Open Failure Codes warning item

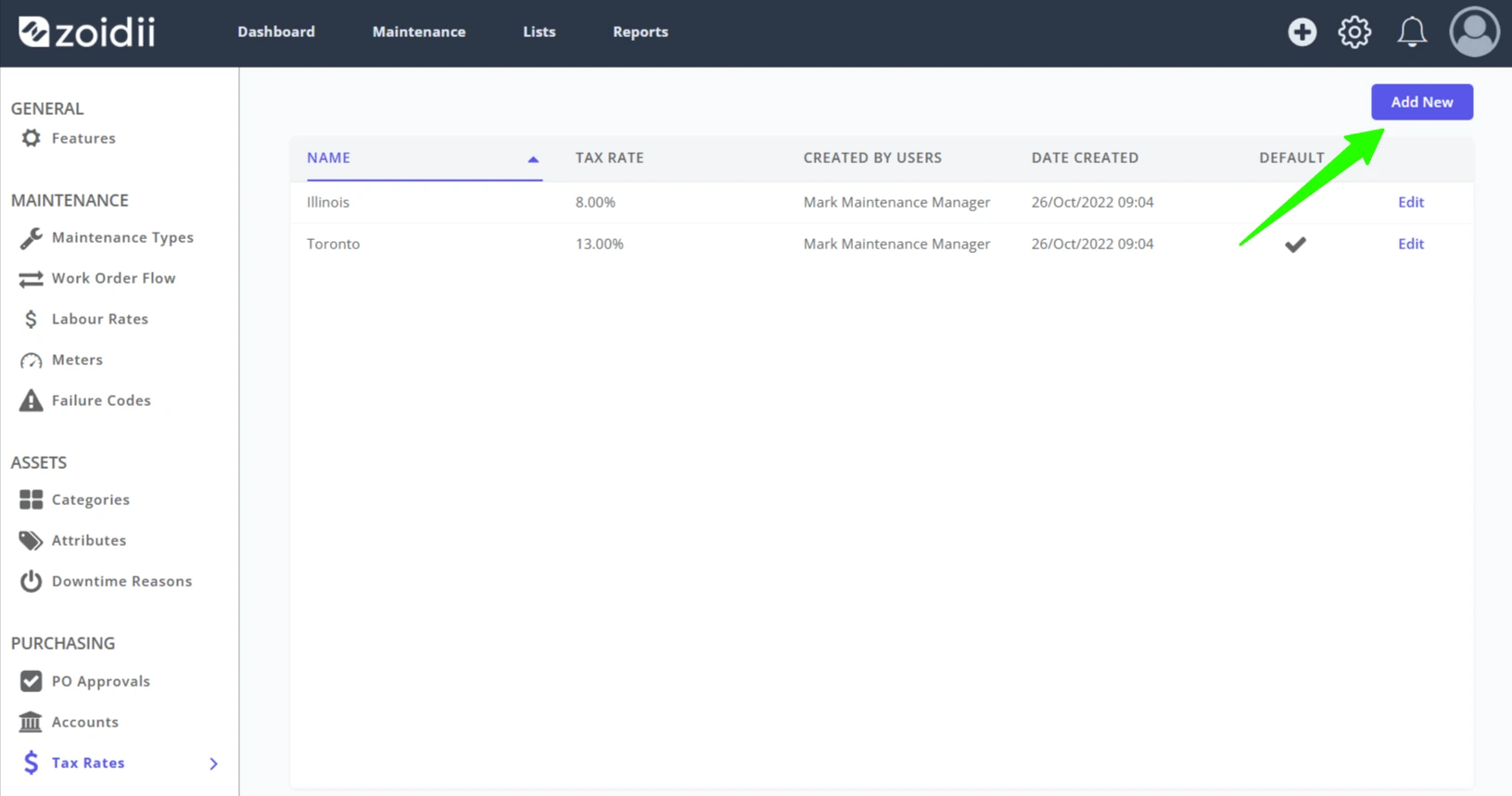click(85, 400)
